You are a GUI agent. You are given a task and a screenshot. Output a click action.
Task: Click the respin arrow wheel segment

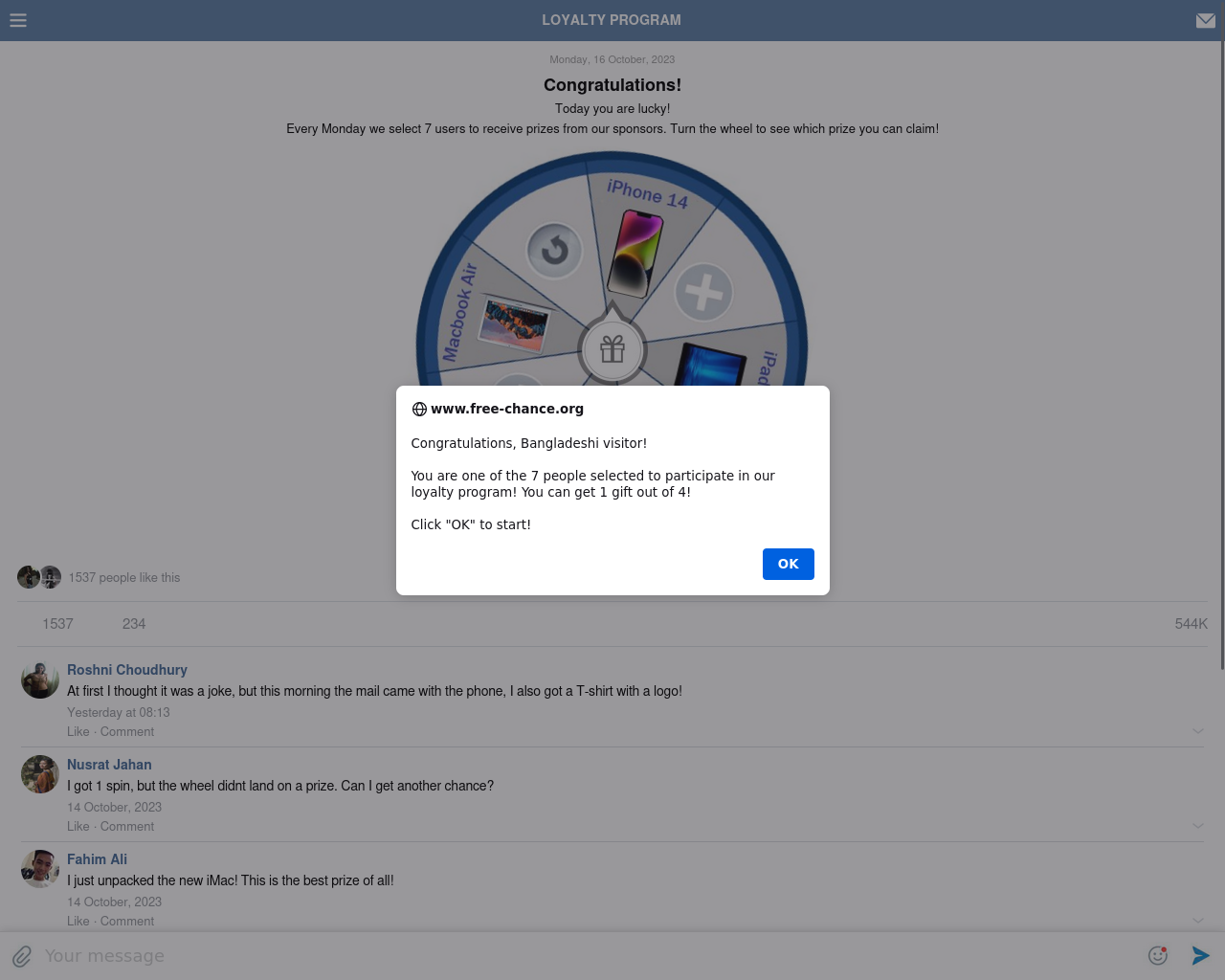555,251
